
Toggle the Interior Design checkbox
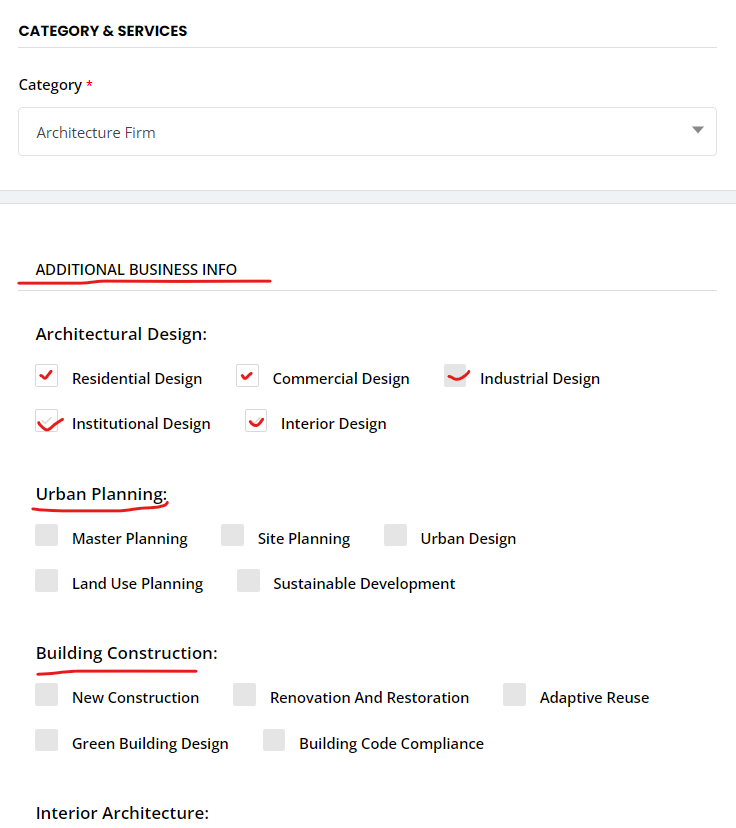click(x=256, y=421)
